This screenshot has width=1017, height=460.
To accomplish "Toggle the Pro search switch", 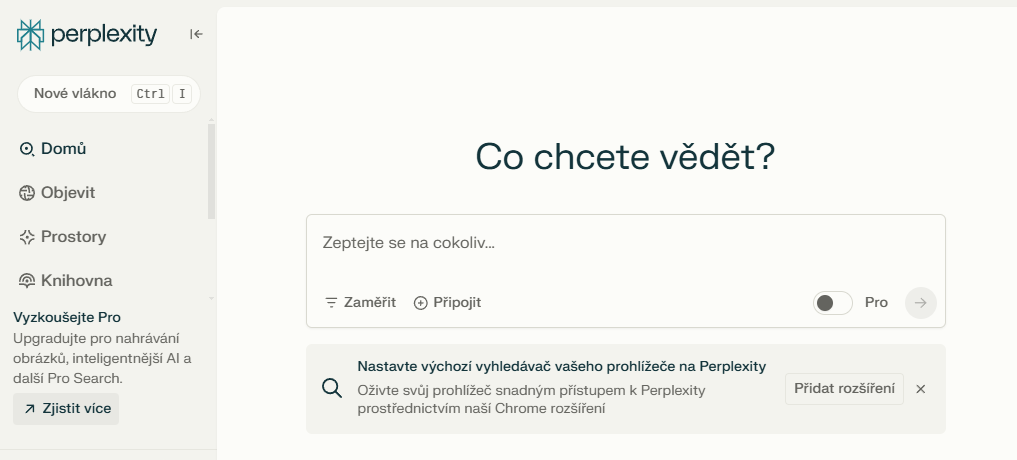I will click(833, 303).
